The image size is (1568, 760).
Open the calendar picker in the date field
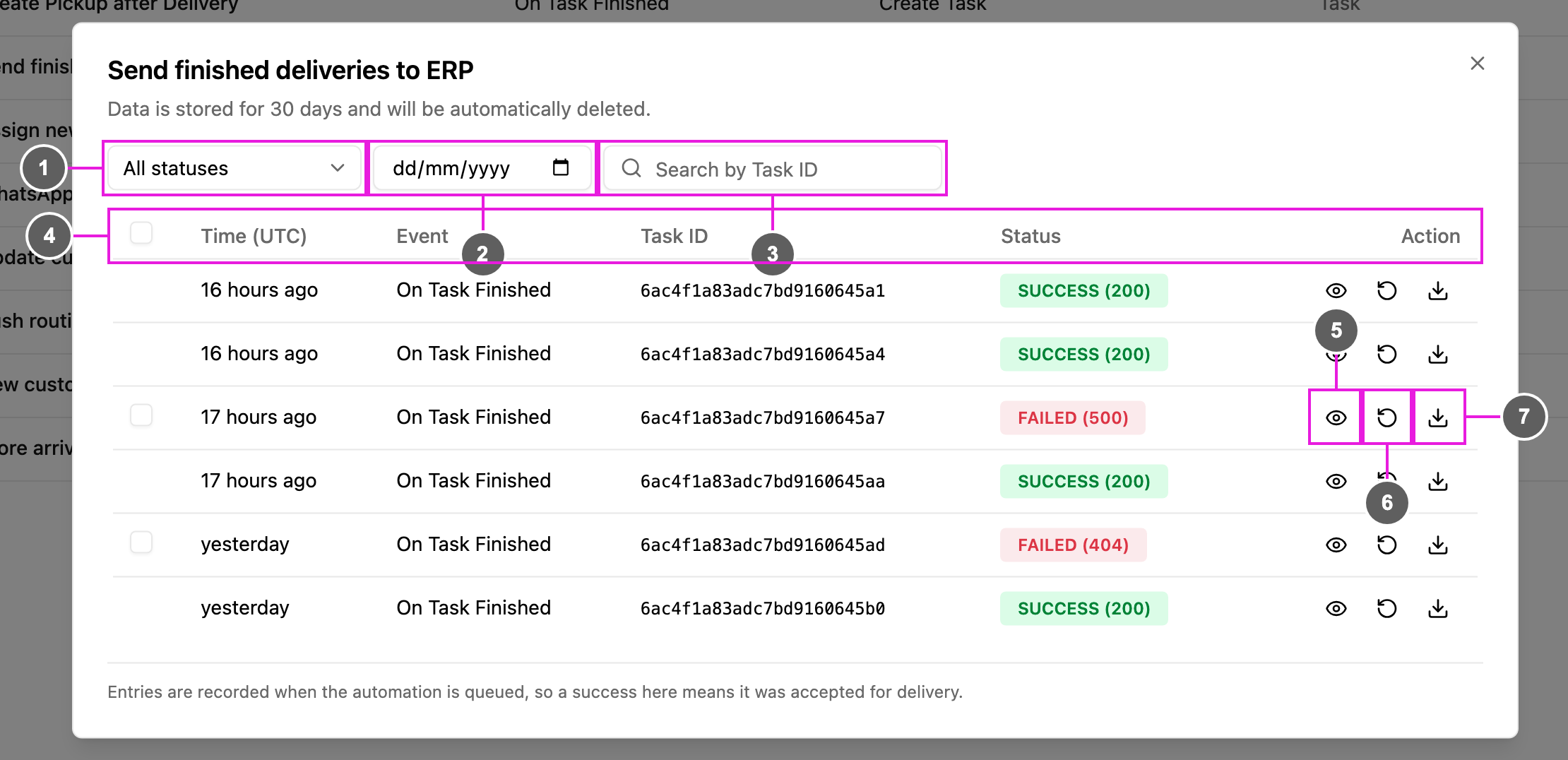tap(561, 167)
